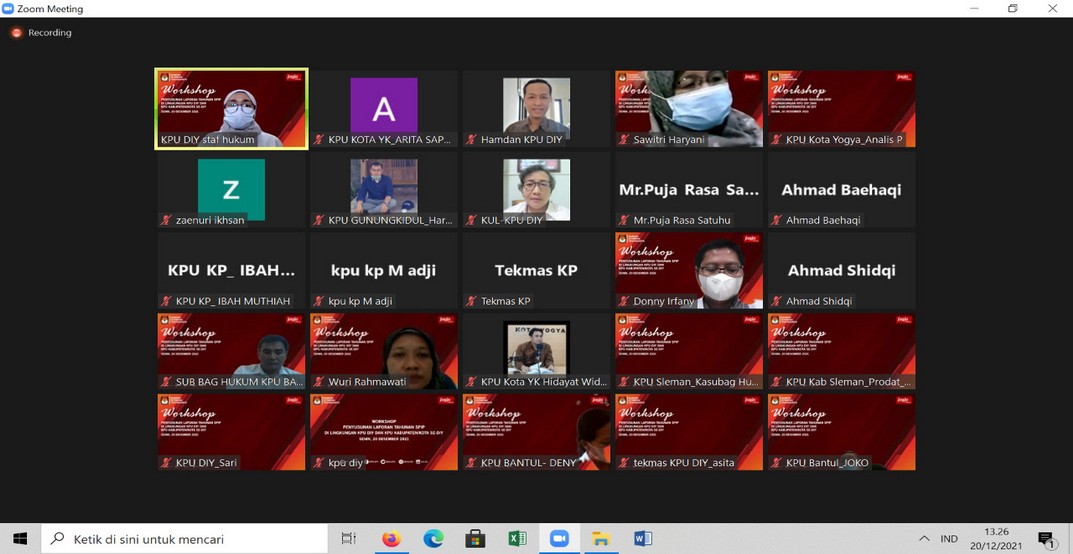This screenshot has height=554, width=1073.
Task: Open the notification center icon
Action: (x=1046, y=539)
